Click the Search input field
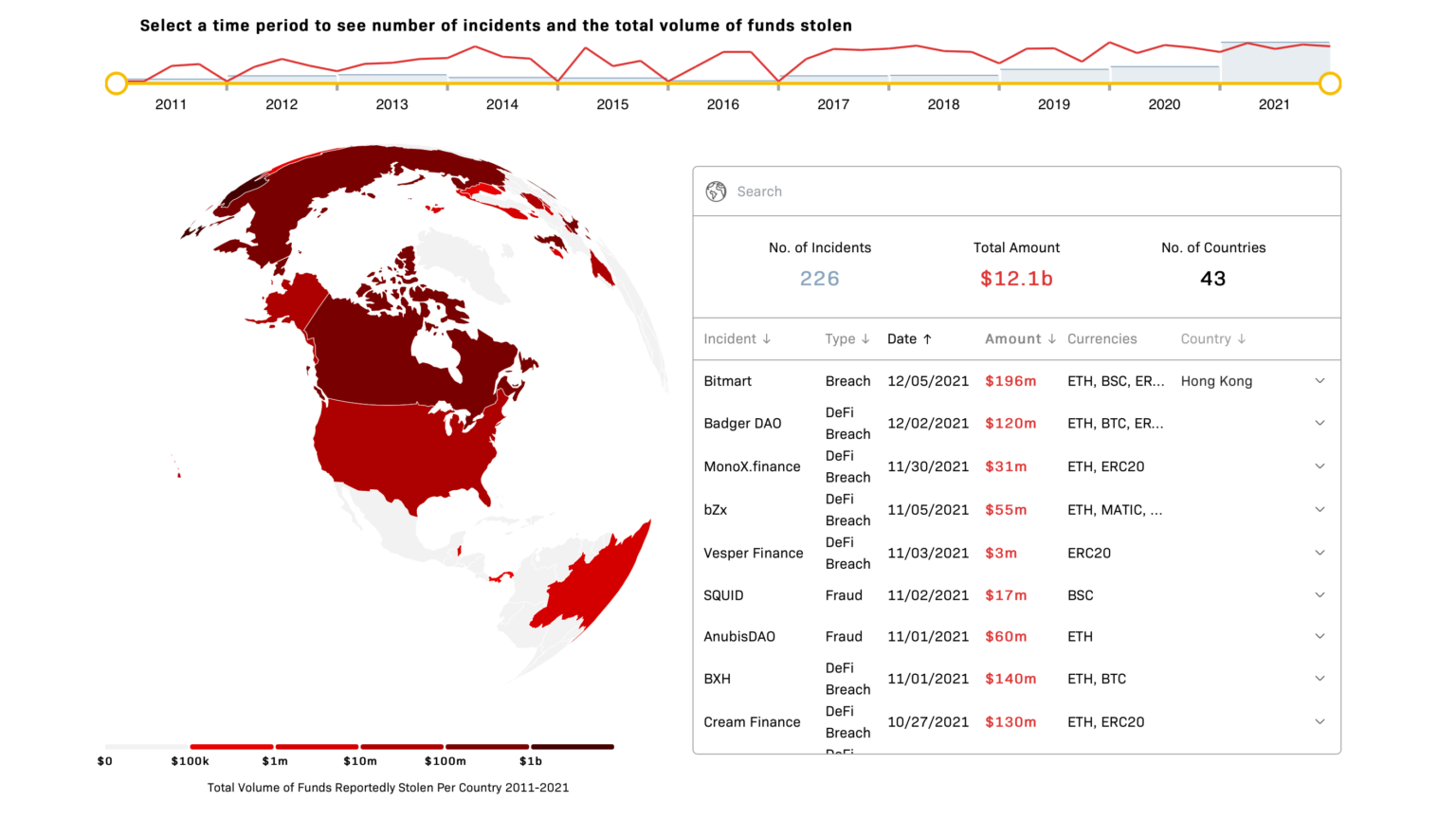Image resolution: width=1456 pixels, height=820 pixels. point(1024,191)
